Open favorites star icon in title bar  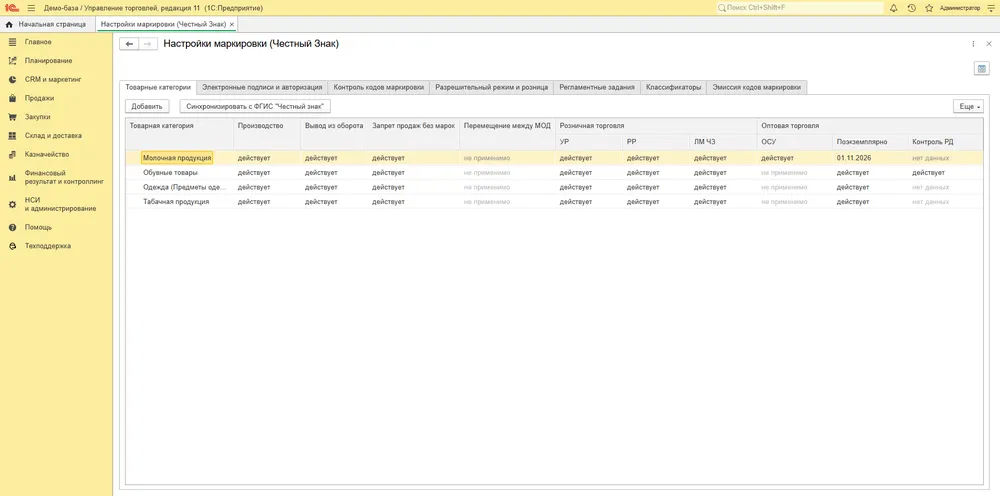929,8
